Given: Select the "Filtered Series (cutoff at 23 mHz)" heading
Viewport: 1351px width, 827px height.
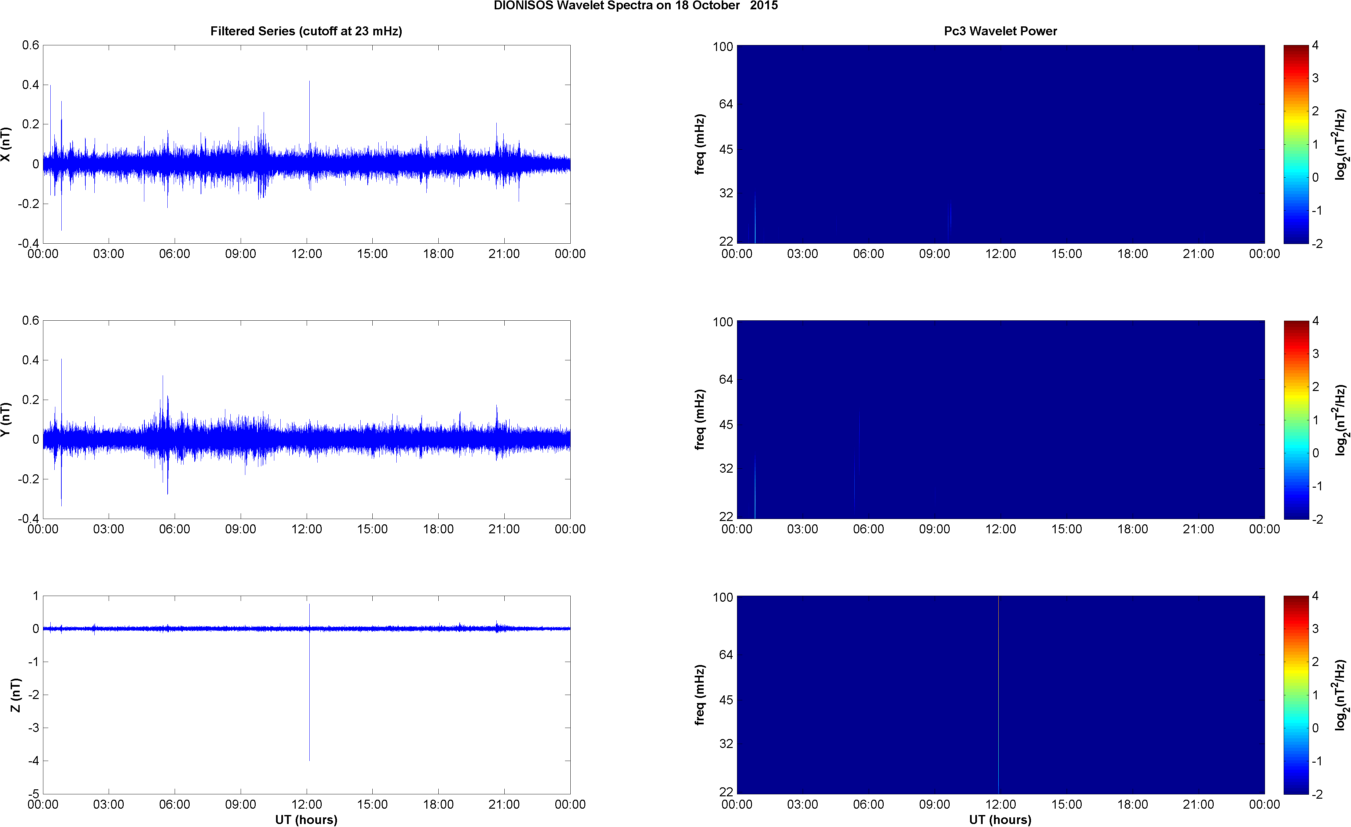Looking at the screenshot, I should tap(306, 32).
